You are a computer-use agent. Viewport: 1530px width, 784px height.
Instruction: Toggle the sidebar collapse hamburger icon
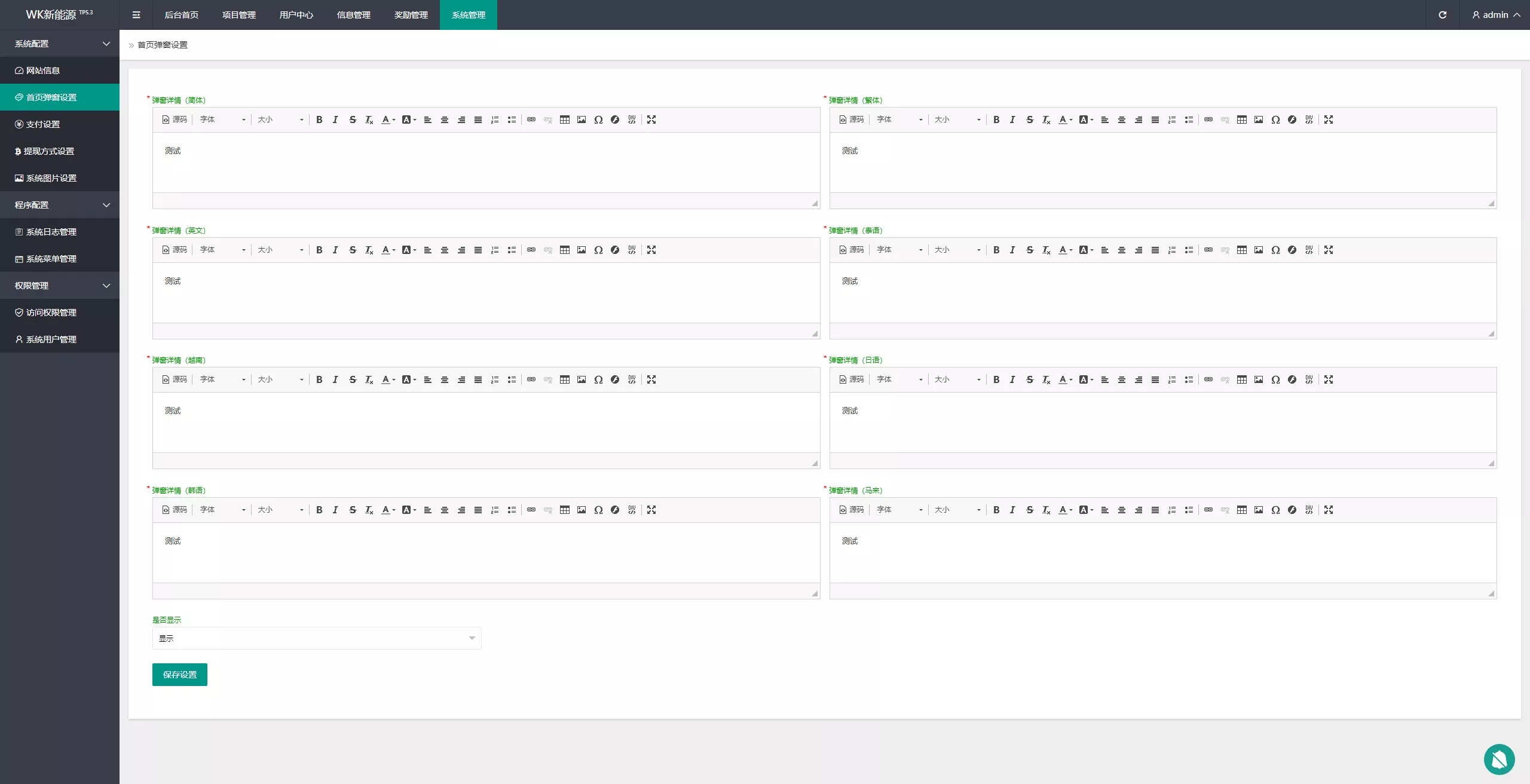click(x=136, y=15)
